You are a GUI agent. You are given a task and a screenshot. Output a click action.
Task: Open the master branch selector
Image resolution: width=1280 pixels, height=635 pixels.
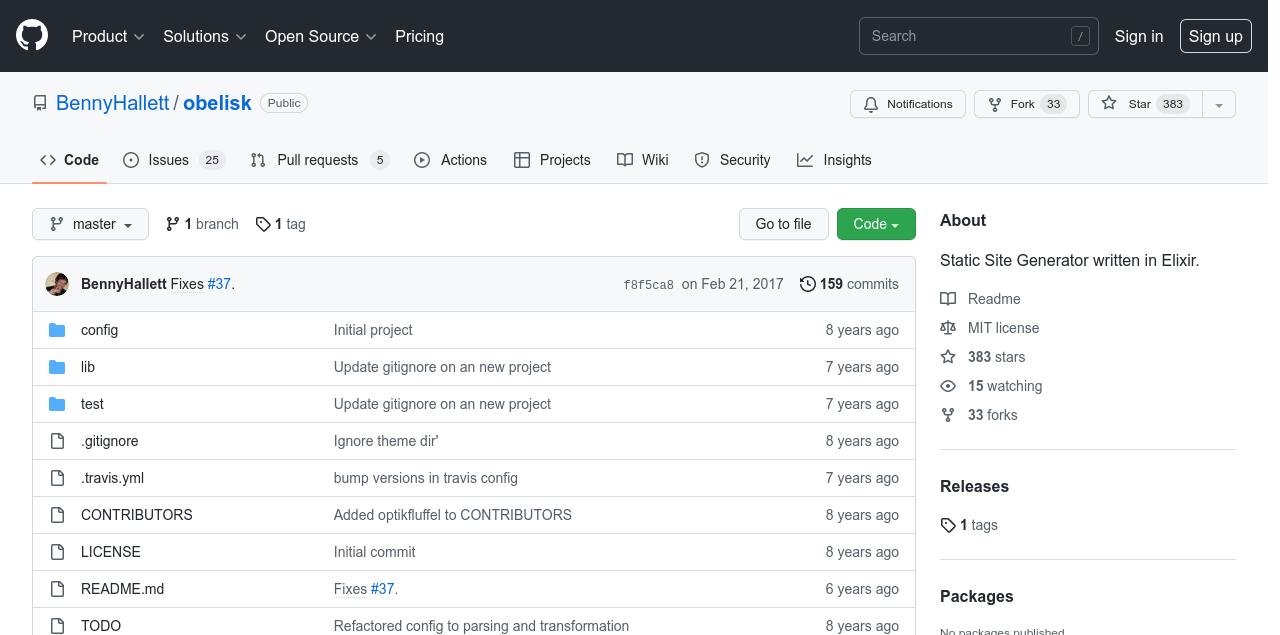tap(90, 224)
